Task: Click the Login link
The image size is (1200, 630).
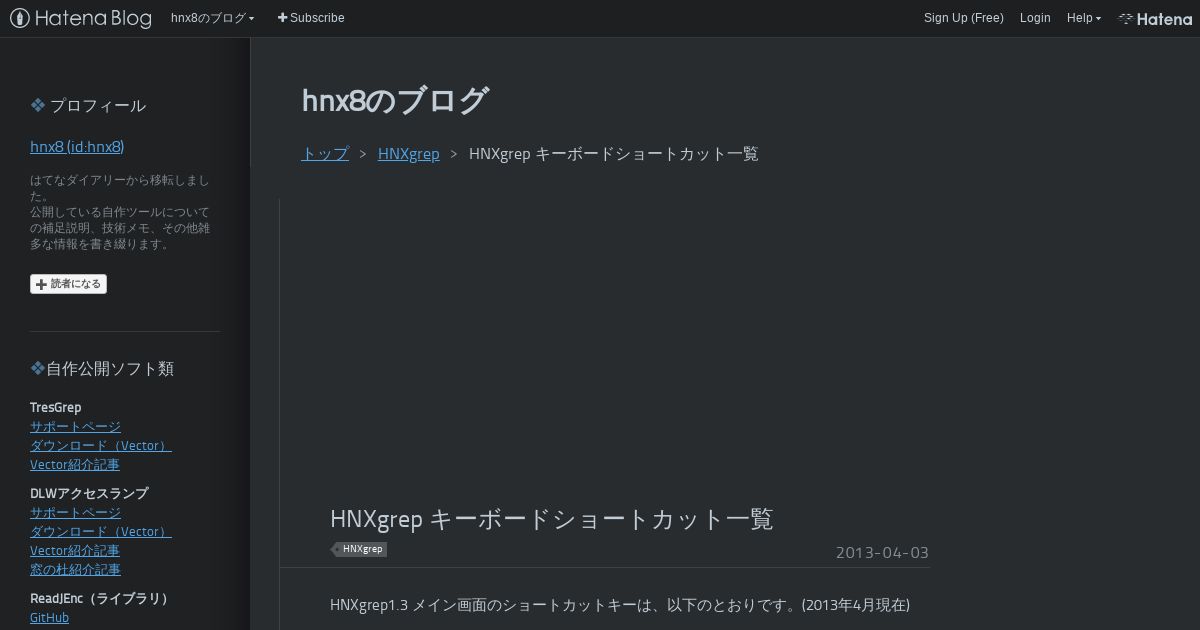Action: (x=1035, y=18)
